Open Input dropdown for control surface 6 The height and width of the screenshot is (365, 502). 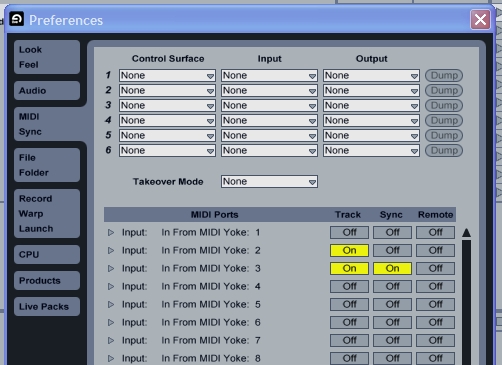(269, 151)
